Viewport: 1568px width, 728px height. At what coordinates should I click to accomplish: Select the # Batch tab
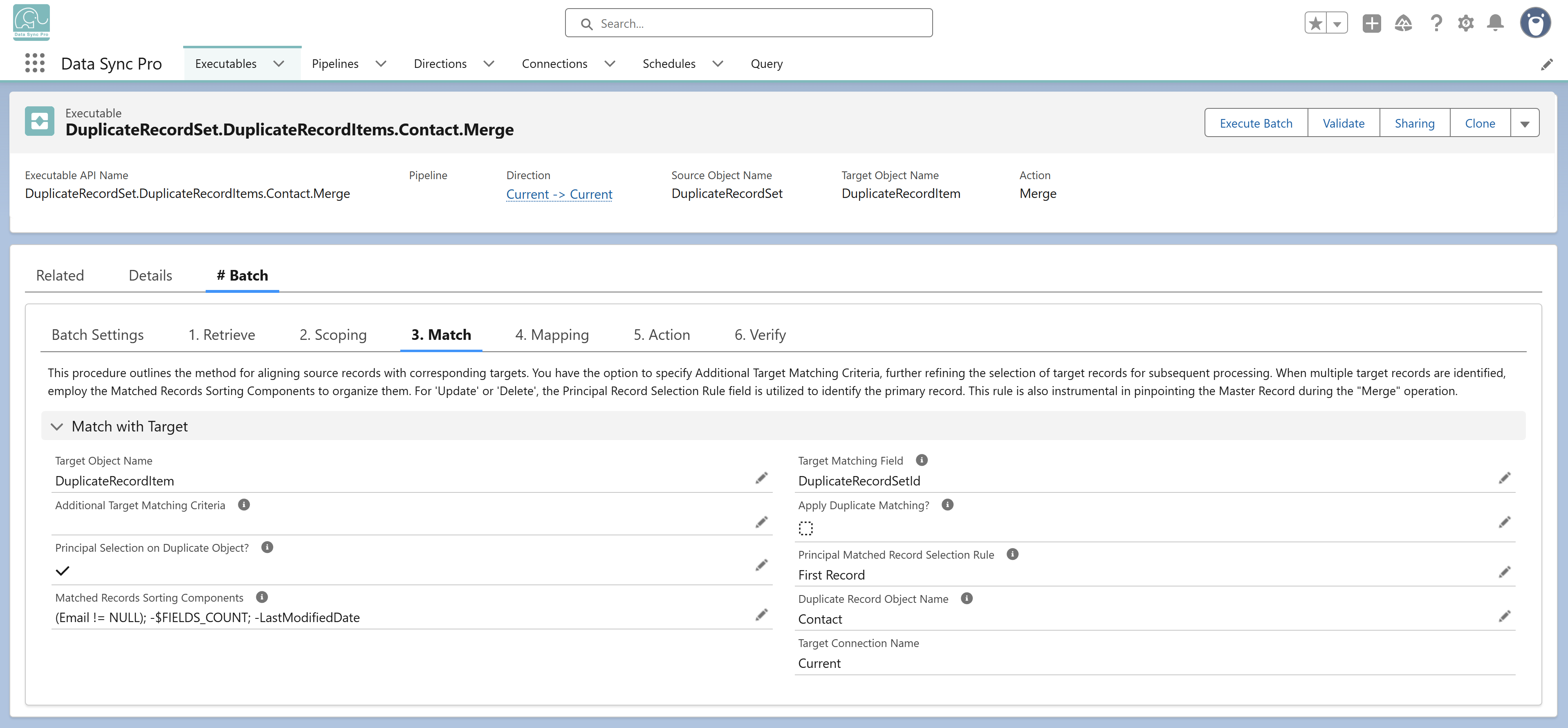click(242, 276)
